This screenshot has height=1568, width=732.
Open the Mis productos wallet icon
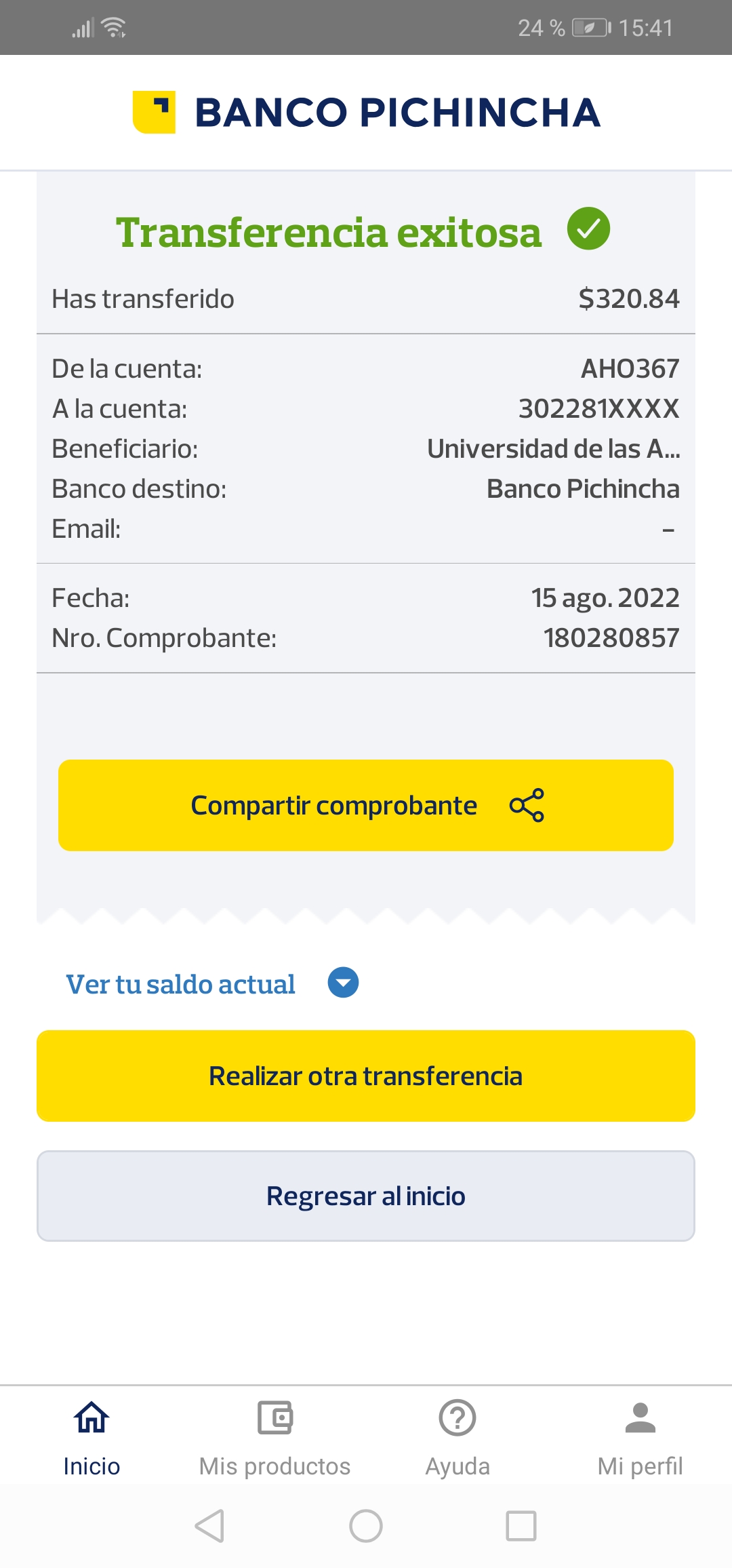(274, 1417)
